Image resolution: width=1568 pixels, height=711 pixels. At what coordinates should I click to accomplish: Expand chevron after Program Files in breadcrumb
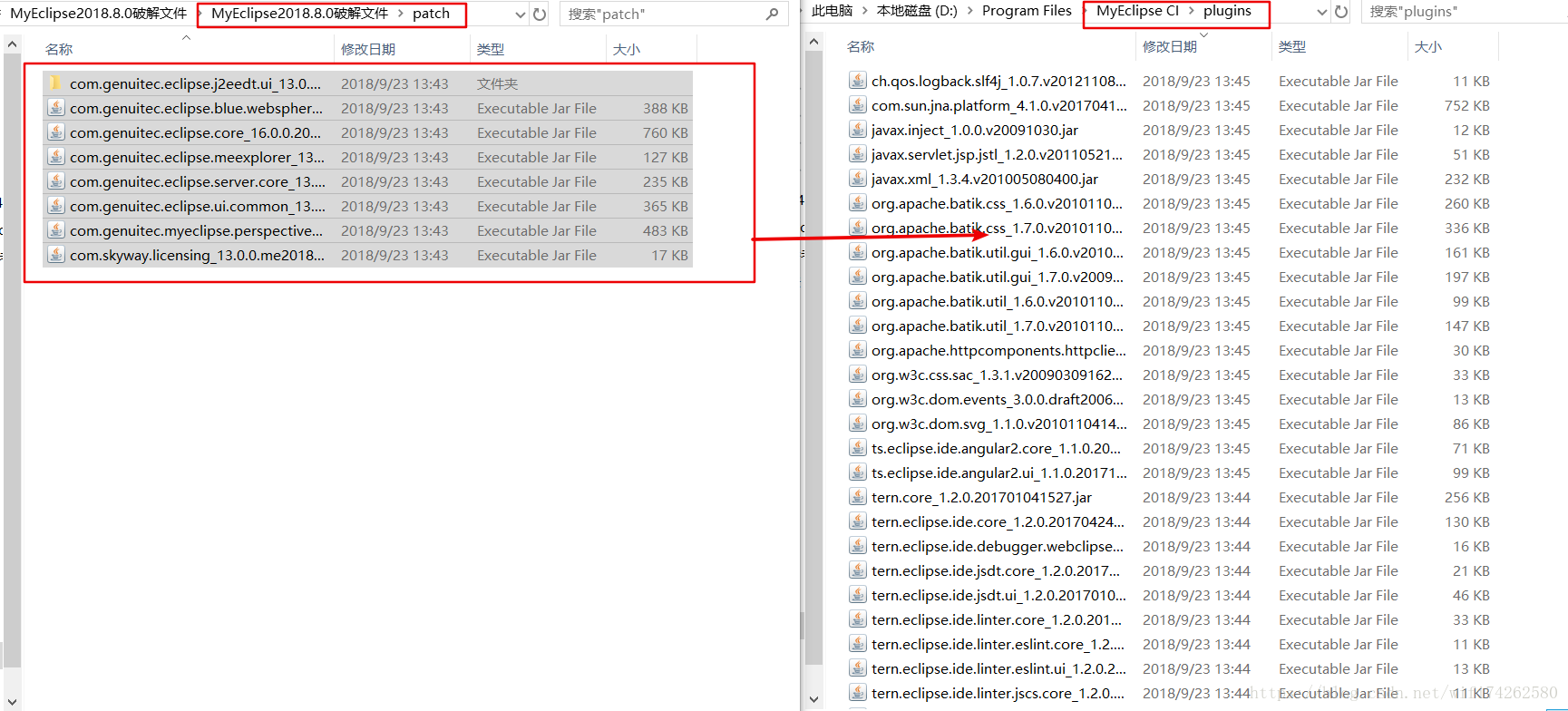pyautogui.click(x=1084, y=11)
